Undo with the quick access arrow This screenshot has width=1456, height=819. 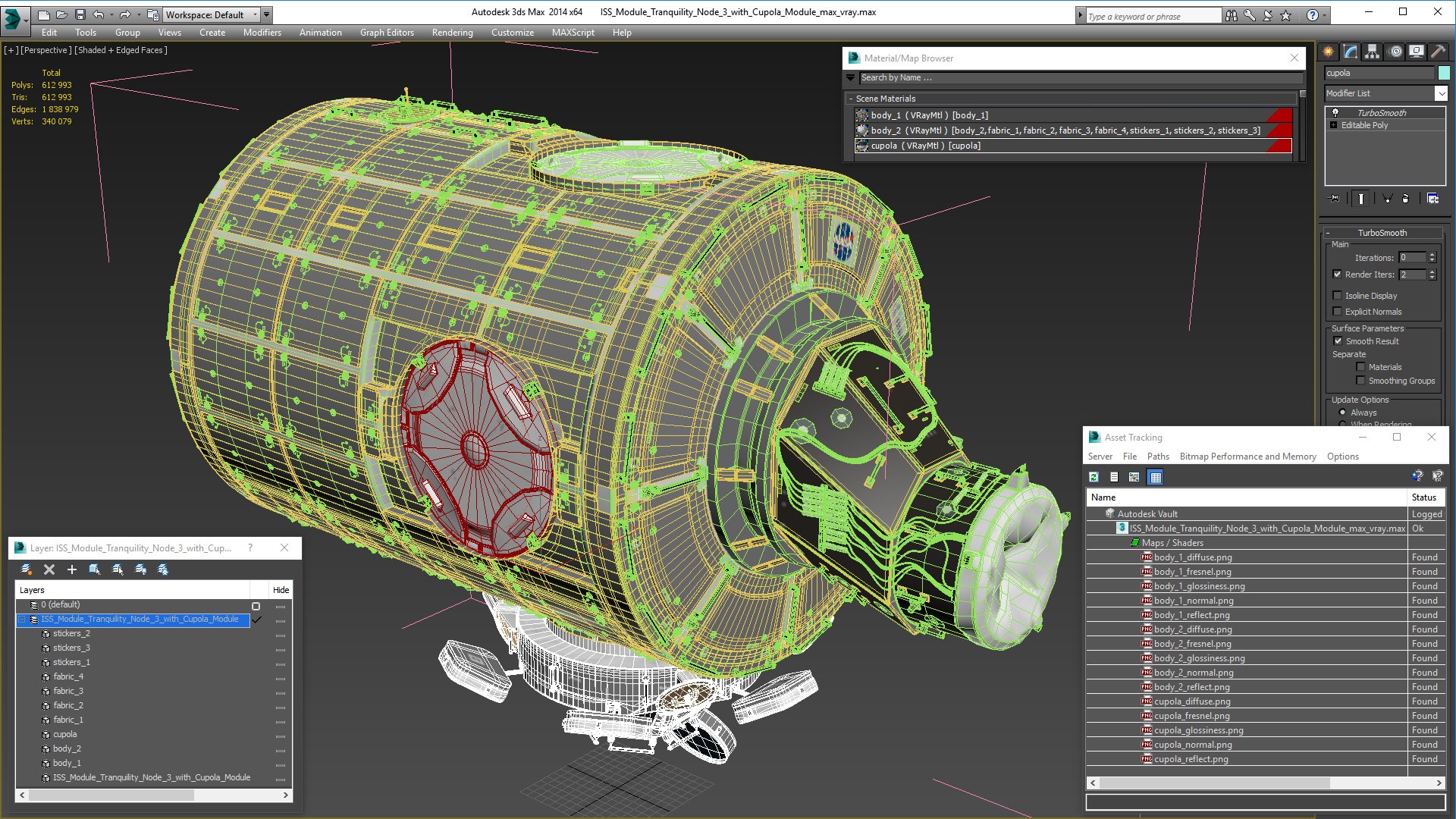(x=98, y=14)
